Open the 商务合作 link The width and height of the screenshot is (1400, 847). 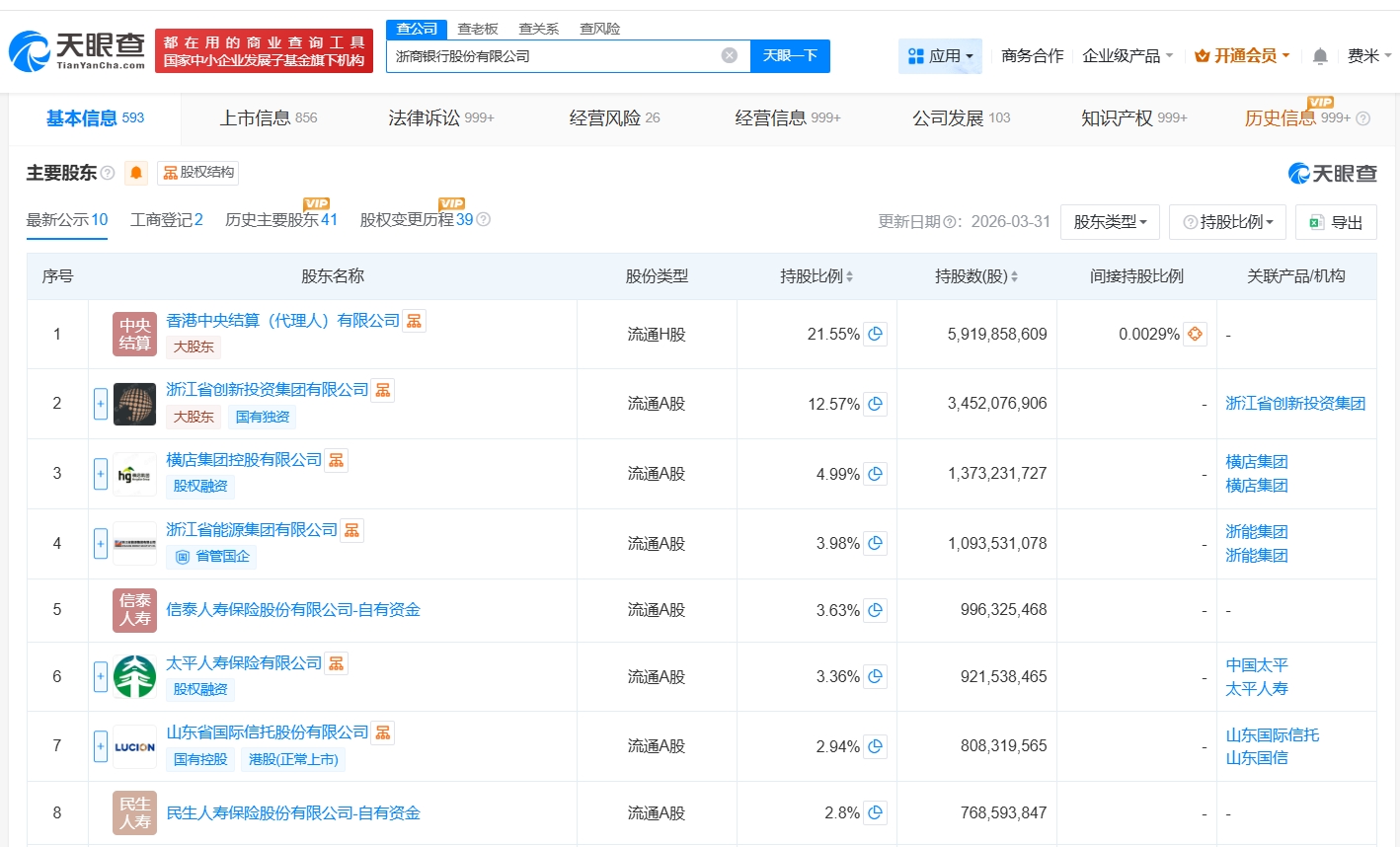pos(1033,56)
